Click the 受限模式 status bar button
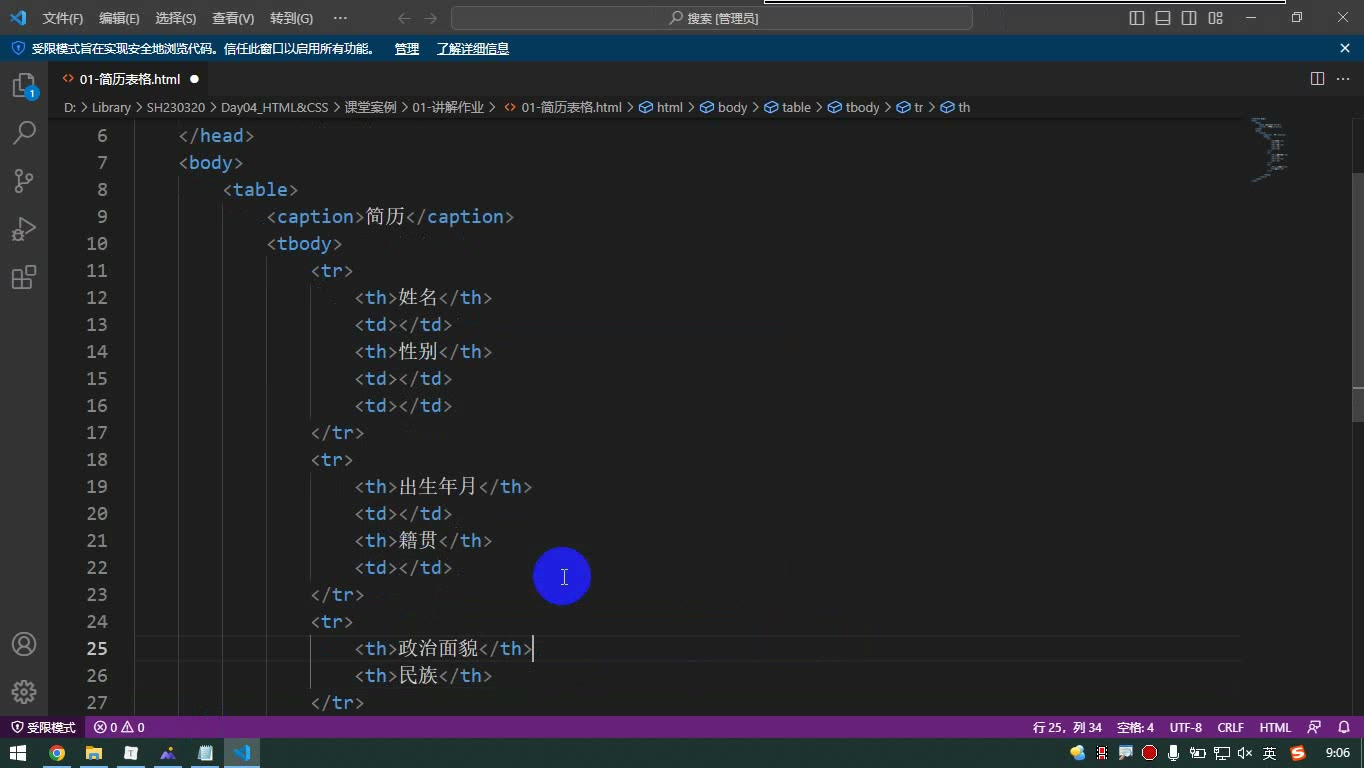 point(43,727)
